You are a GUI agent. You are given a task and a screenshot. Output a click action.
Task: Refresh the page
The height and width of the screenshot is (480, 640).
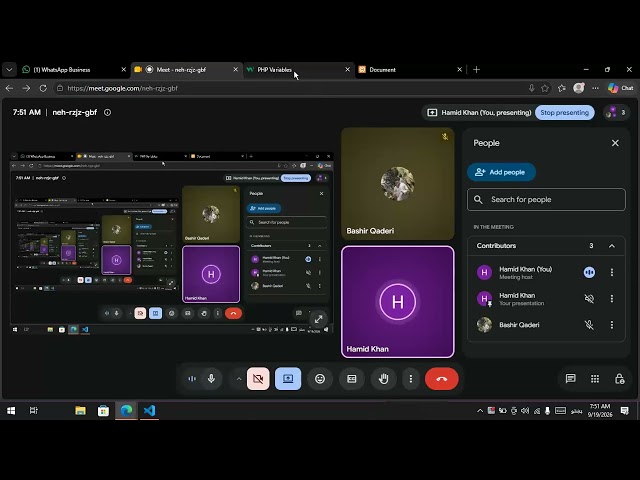click(43, 88)
